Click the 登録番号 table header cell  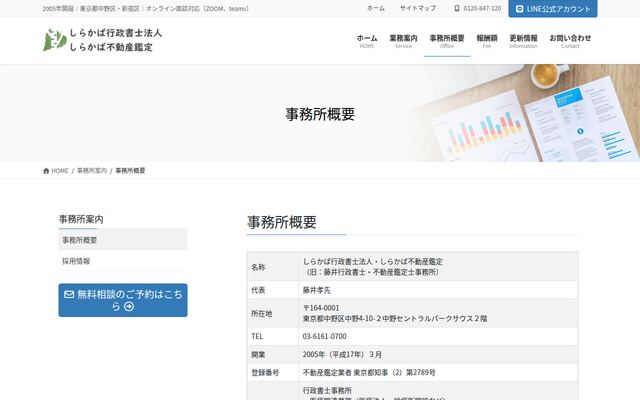273,373
